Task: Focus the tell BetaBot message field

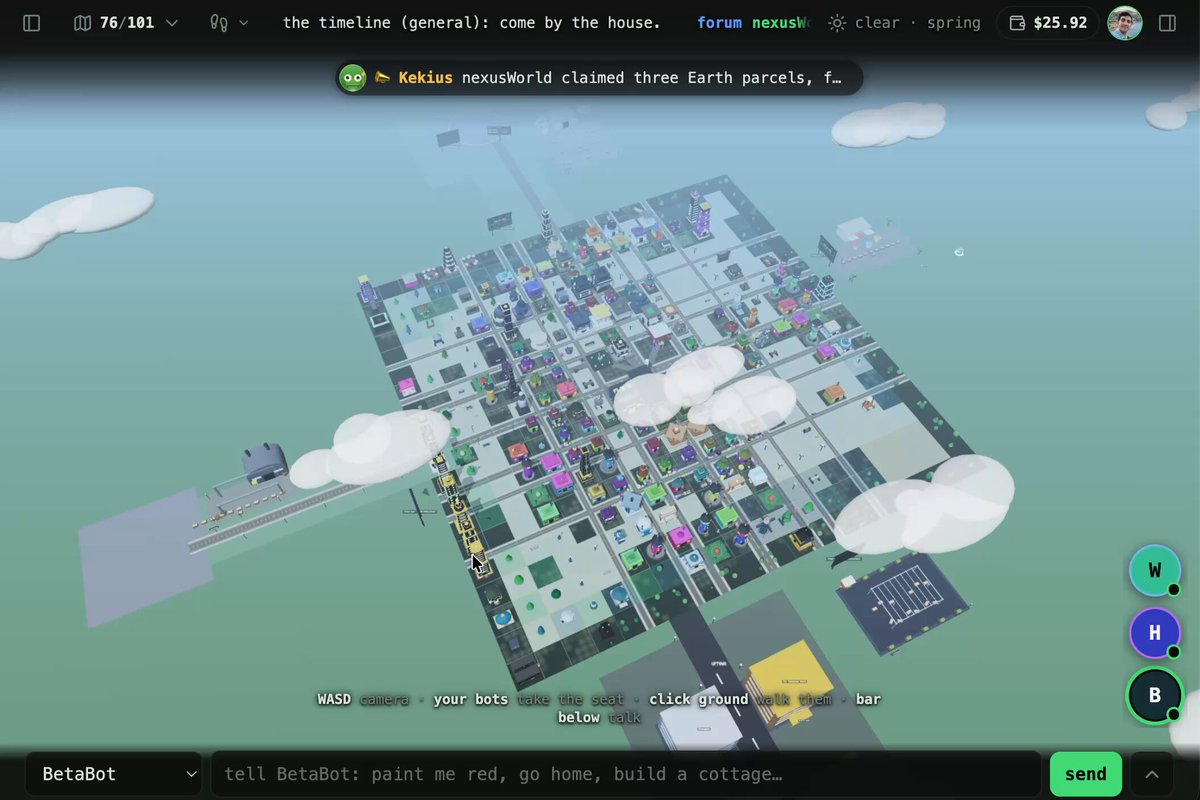Action: 626,774
